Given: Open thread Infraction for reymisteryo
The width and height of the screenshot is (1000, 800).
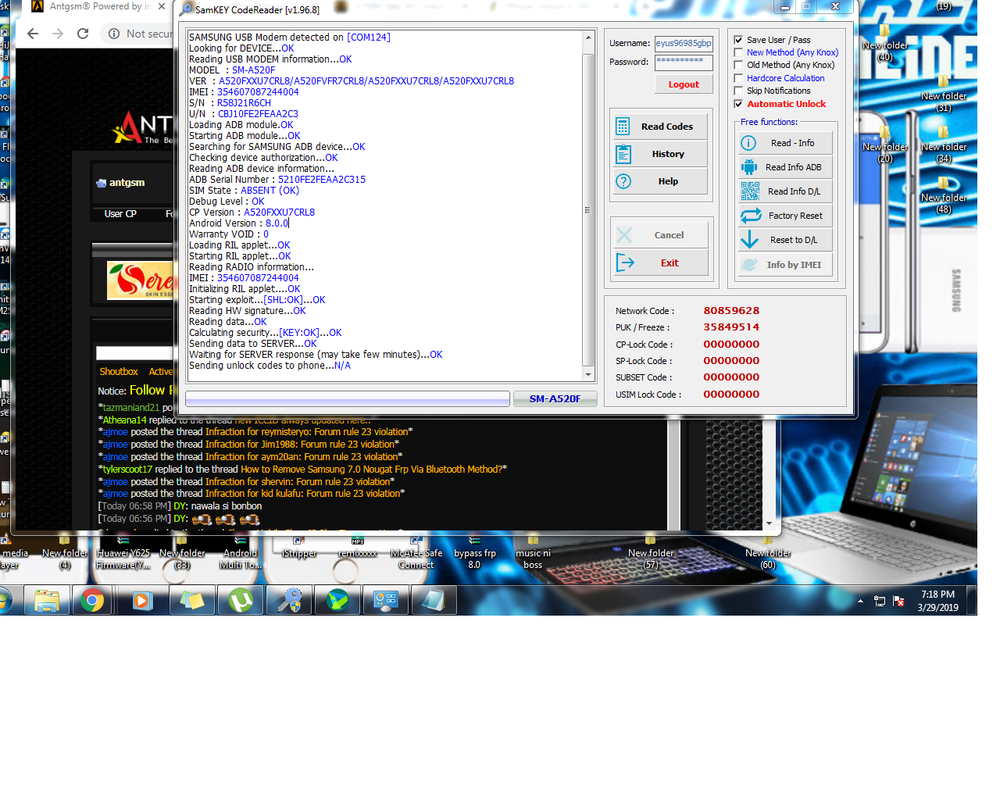Looking at the screenshot, I should [x=306, y=432].
